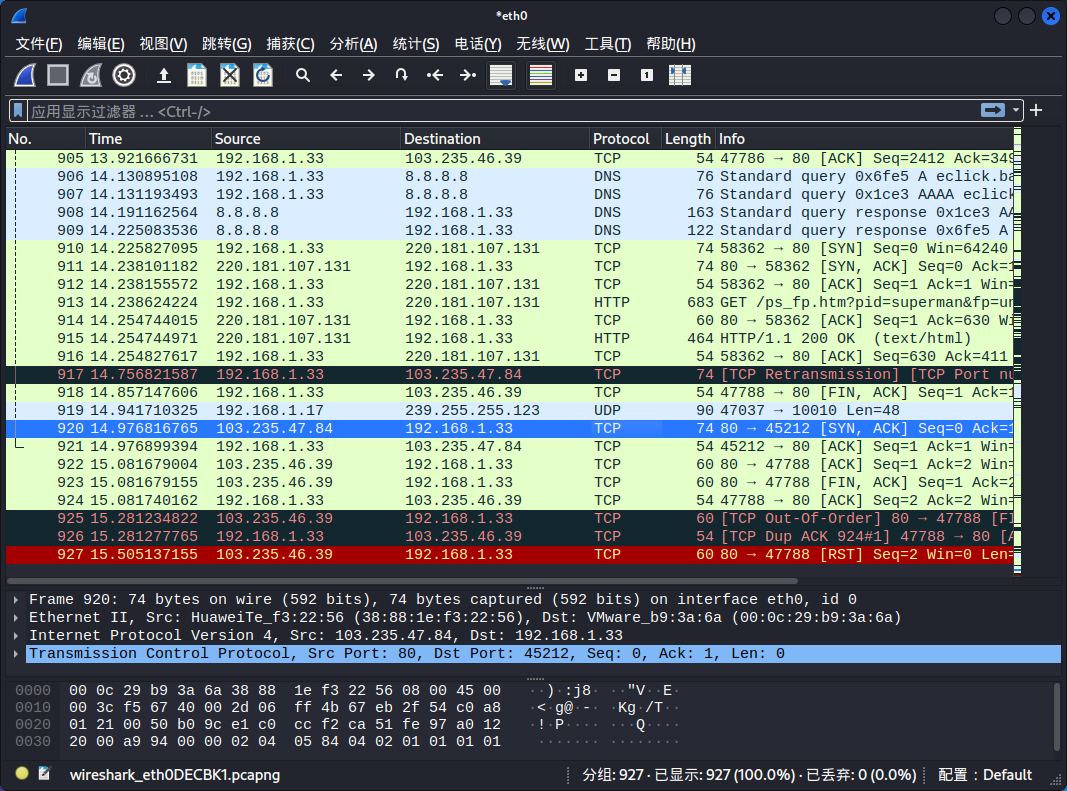Open the 捕获(C) menu

[x=291, y=44]
